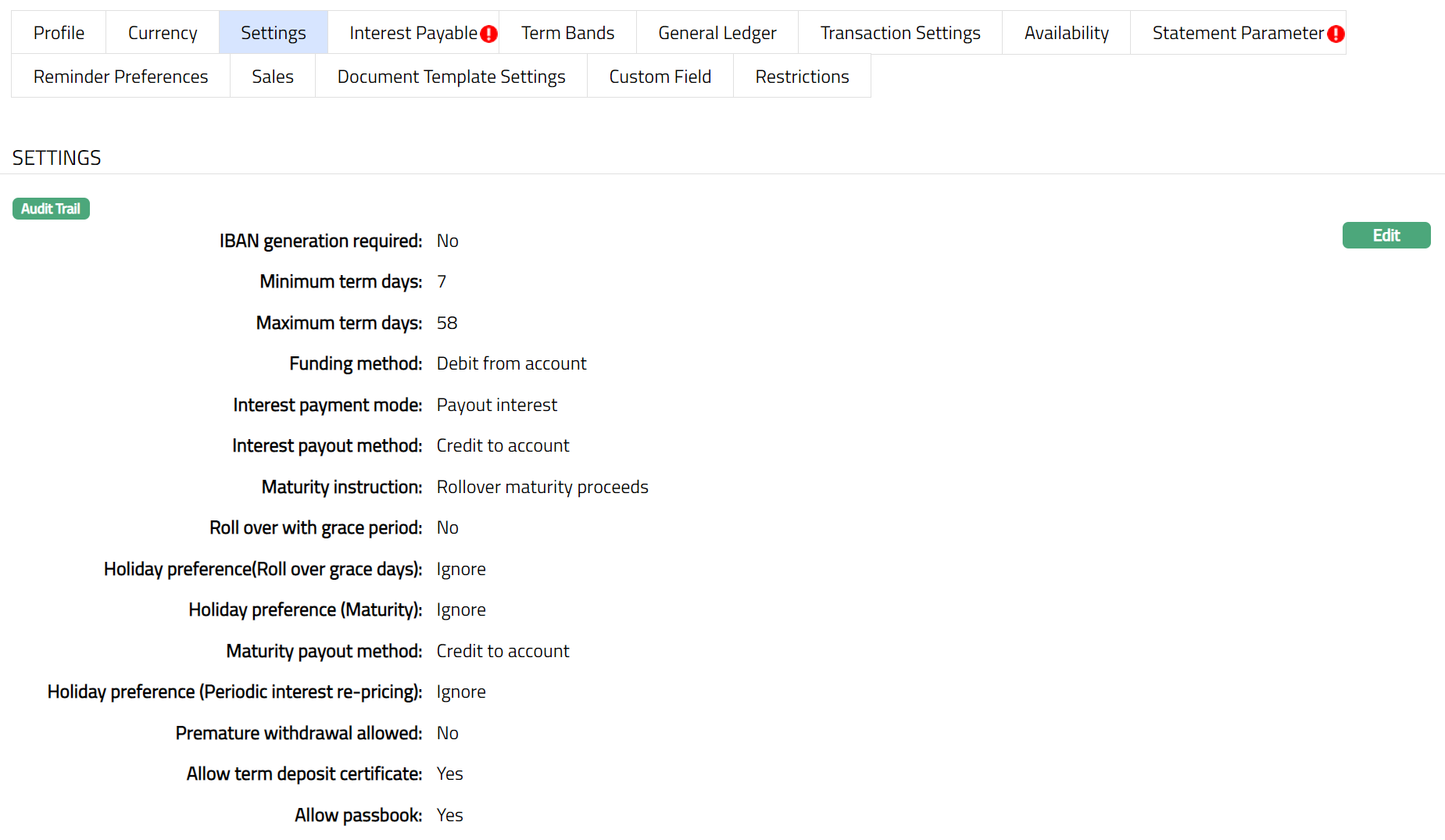Click the red alert icon on Interest Payable

[488, 34]
